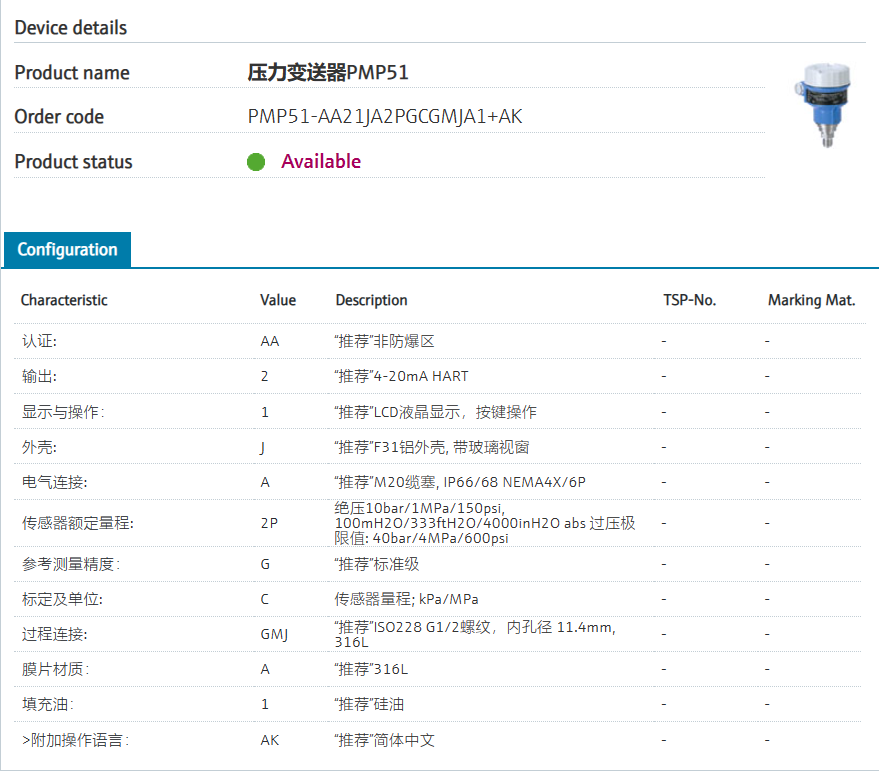Click the 电气连接 row label

tap(54, 482)
